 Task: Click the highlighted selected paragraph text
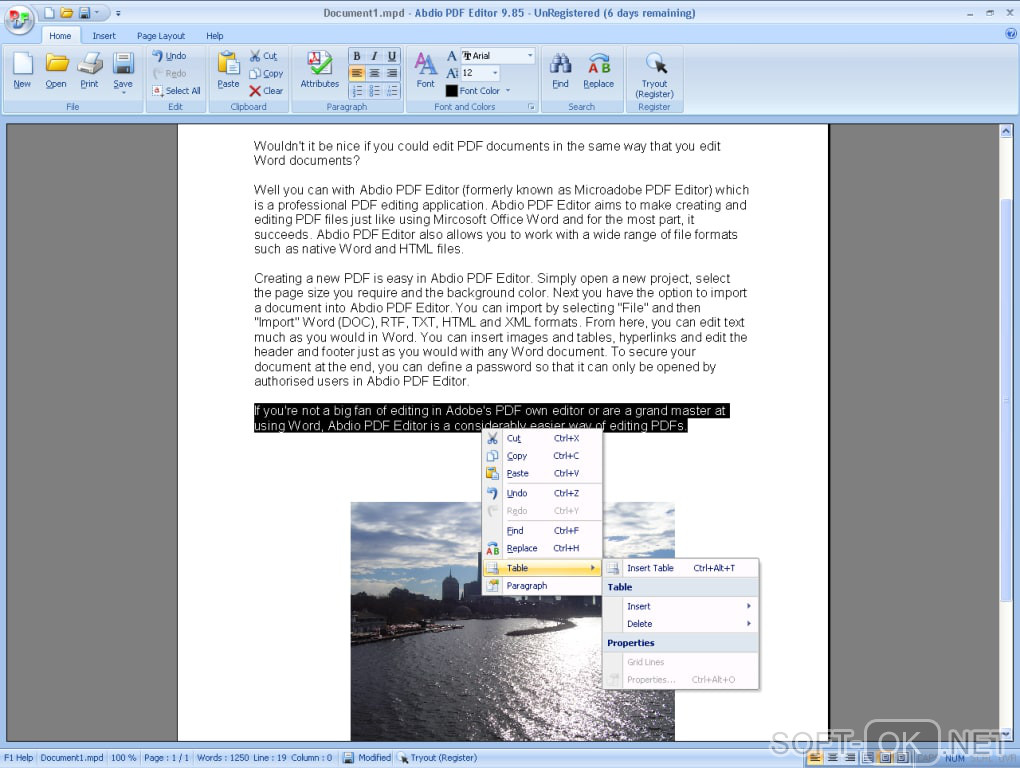(491, 418)
